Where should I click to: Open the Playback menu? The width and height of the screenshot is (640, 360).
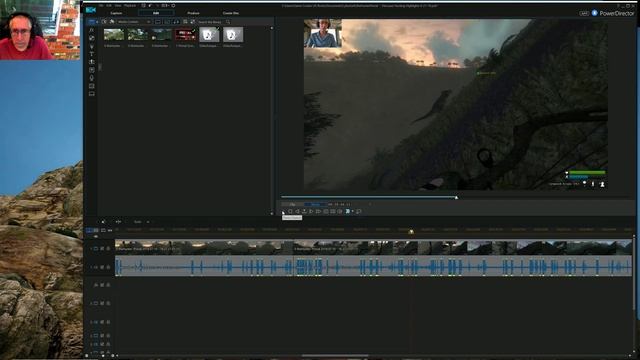tap(130, 6)
